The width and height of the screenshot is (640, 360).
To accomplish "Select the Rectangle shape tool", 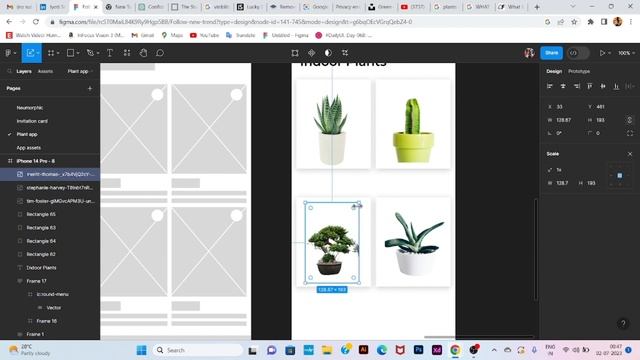I will point(70,53).
